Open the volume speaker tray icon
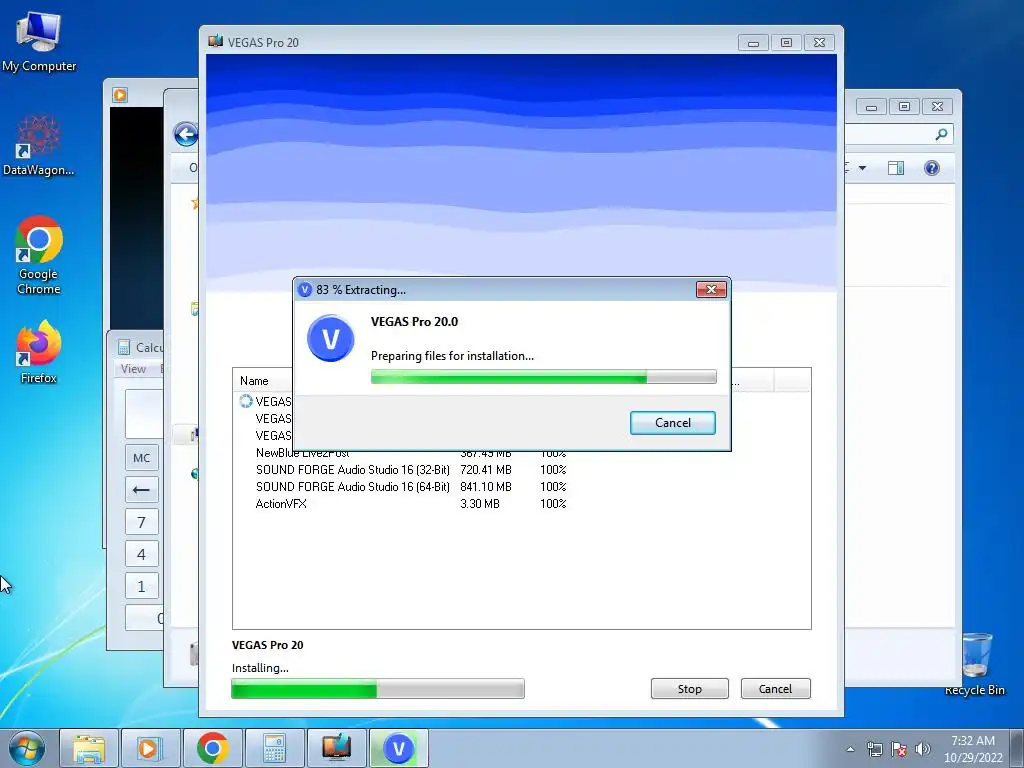The height and width of the screenshot is (768, 1024). pos(923,749)
